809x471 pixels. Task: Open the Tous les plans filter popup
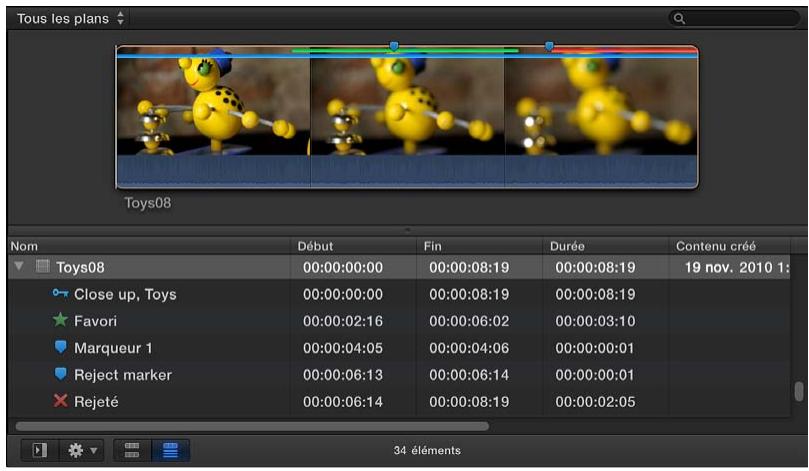71,19
